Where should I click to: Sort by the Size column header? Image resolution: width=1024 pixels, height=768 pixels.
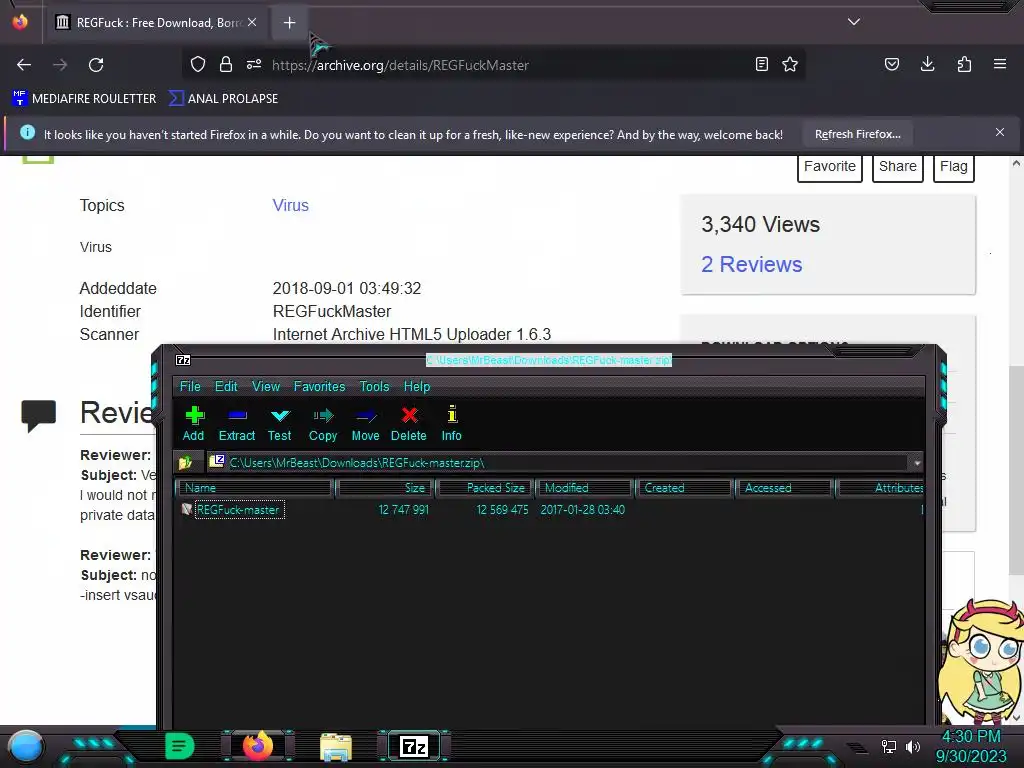385,488
